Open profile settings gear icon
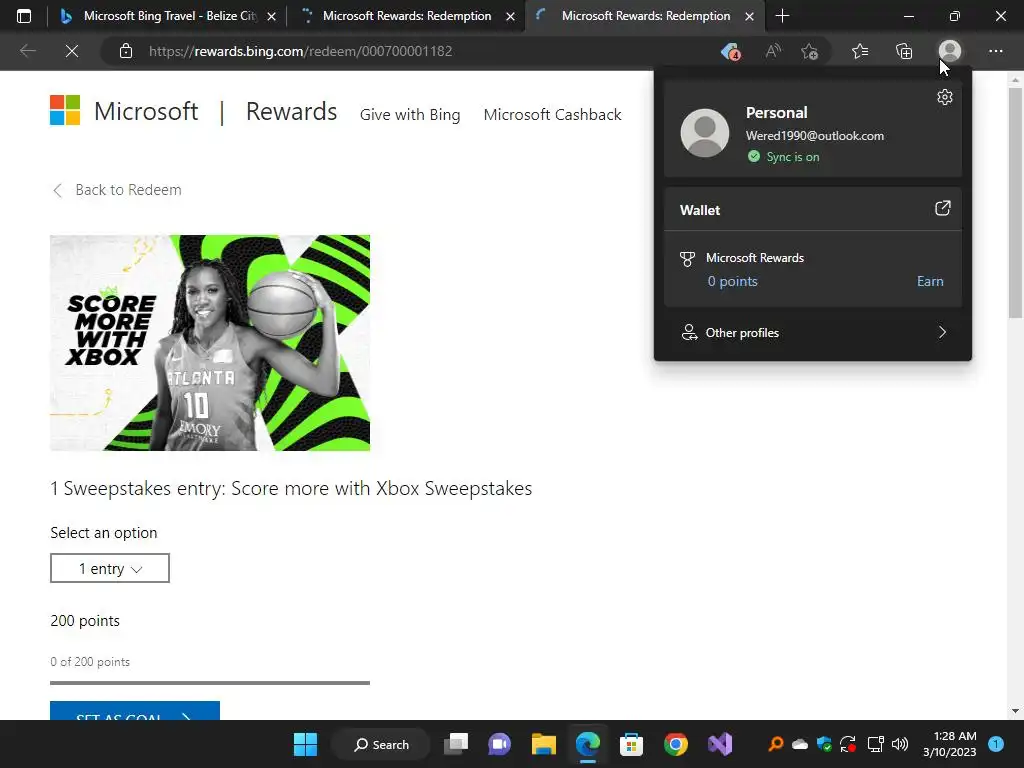The width and height of the screenshot is (1024, 768). (x=944, y=97)
